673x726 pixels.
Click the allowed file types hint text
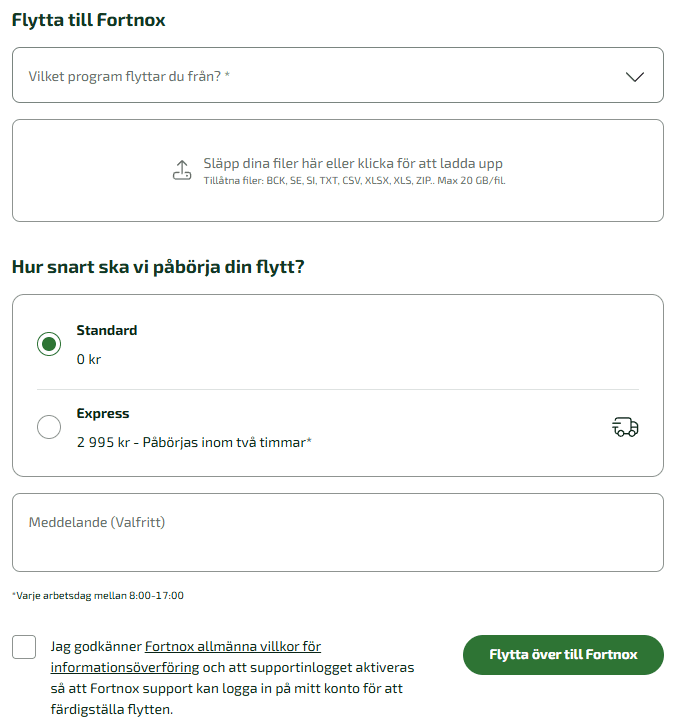tap(354, 181)
